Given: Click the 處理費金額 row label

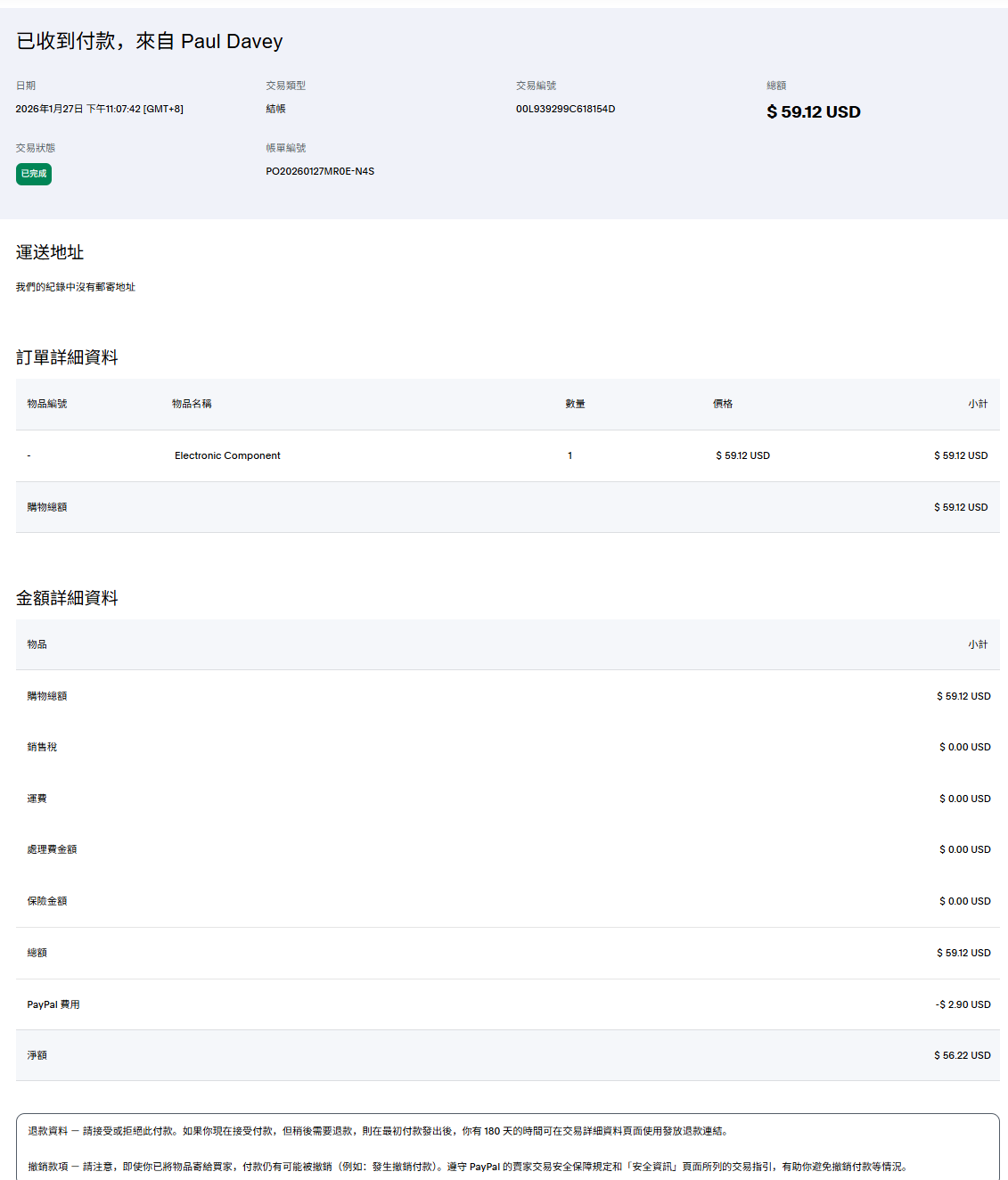Looking at the screenshot, I should pyautogui.click(x=52, y=849).
